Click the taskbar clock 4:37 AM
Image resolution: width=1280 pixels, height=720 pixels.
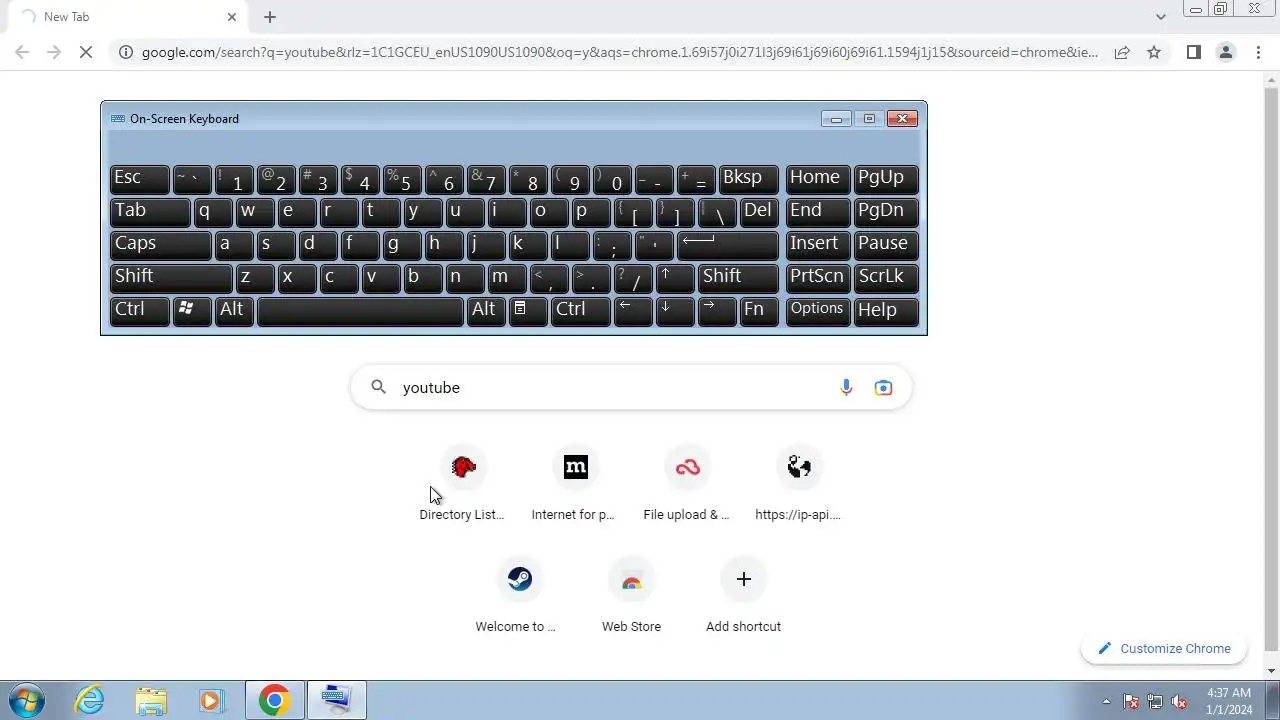click(x=1229, y=700)
